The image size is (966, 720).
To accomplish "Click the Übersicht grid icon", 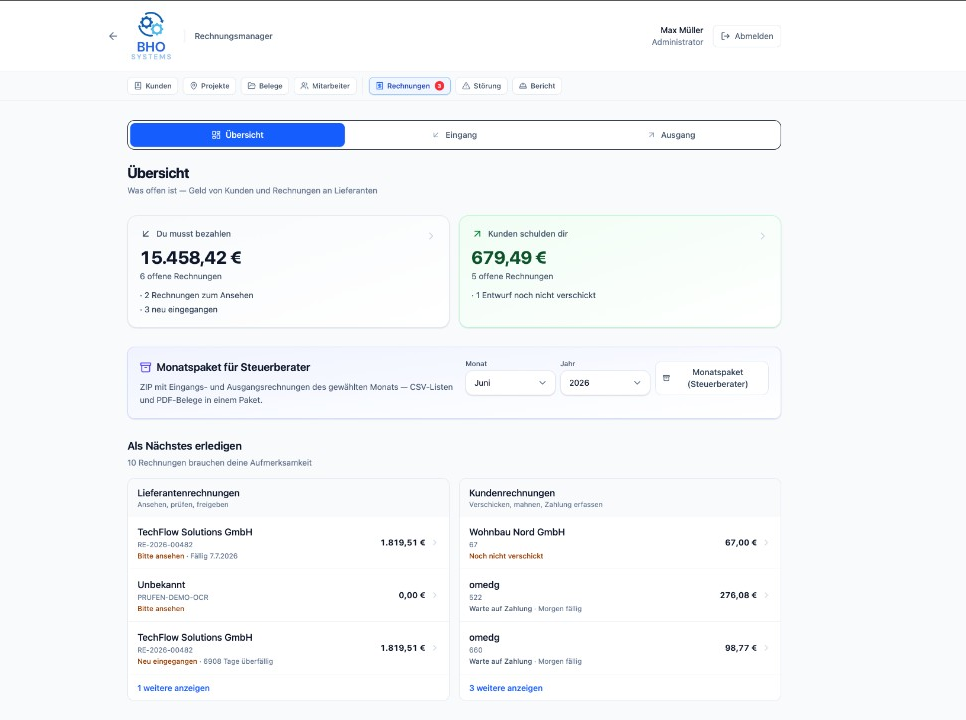I will pyautogui.click(x=216, y=135).
